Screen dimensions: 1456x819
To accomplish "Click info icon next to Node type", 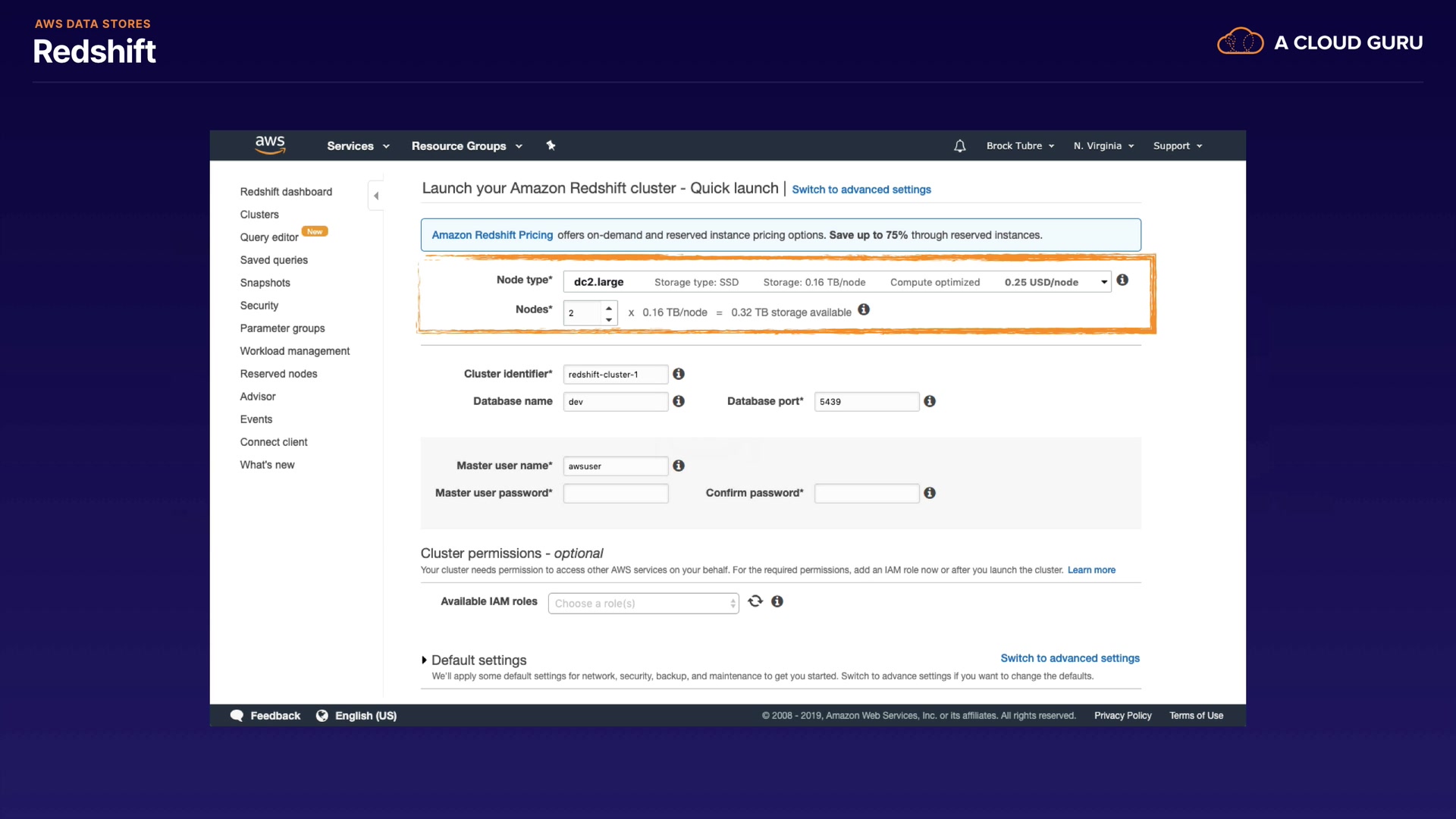I will coord(1122,281).
